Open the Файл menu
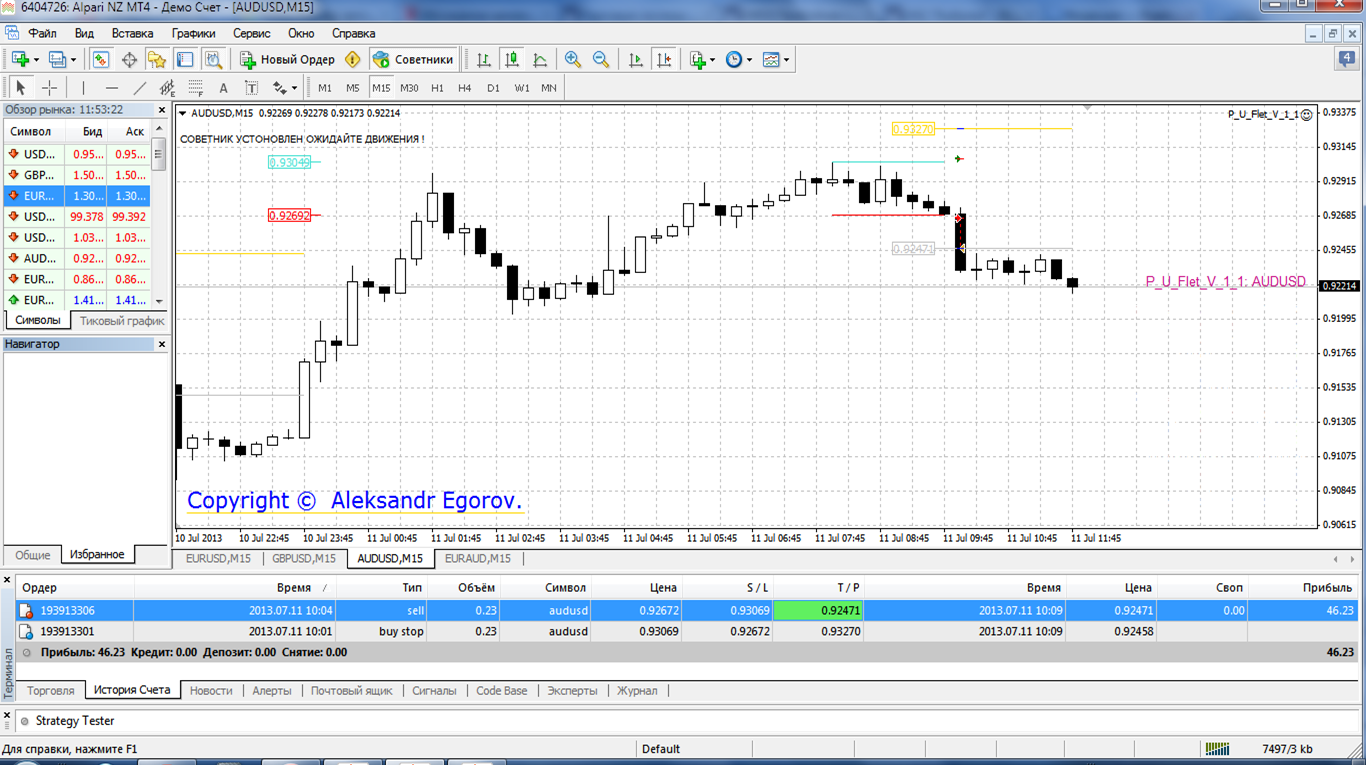 (42, 33)
